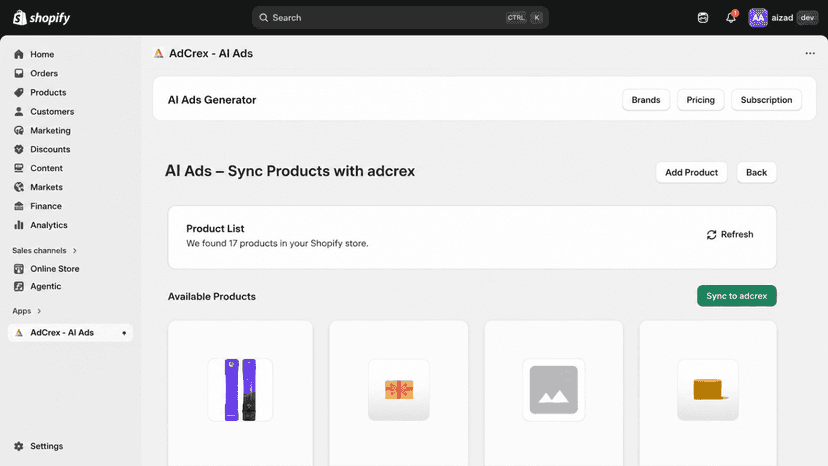828x466 pixels.
Task: Click the Subscription button
Action: point(766,100)
